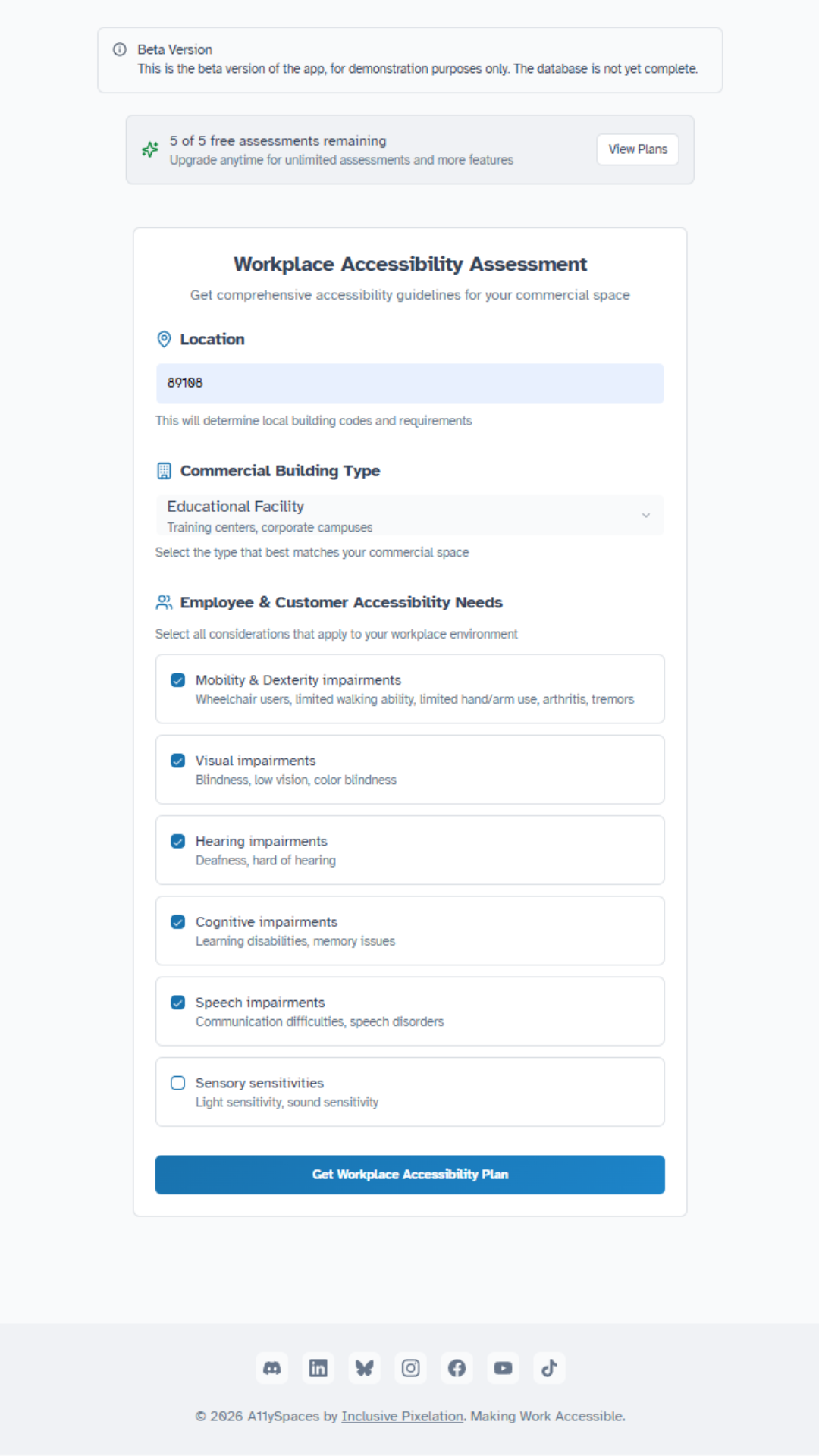Click the TikTok icon
This screenshot has width=819, height=1456.
549,1368
